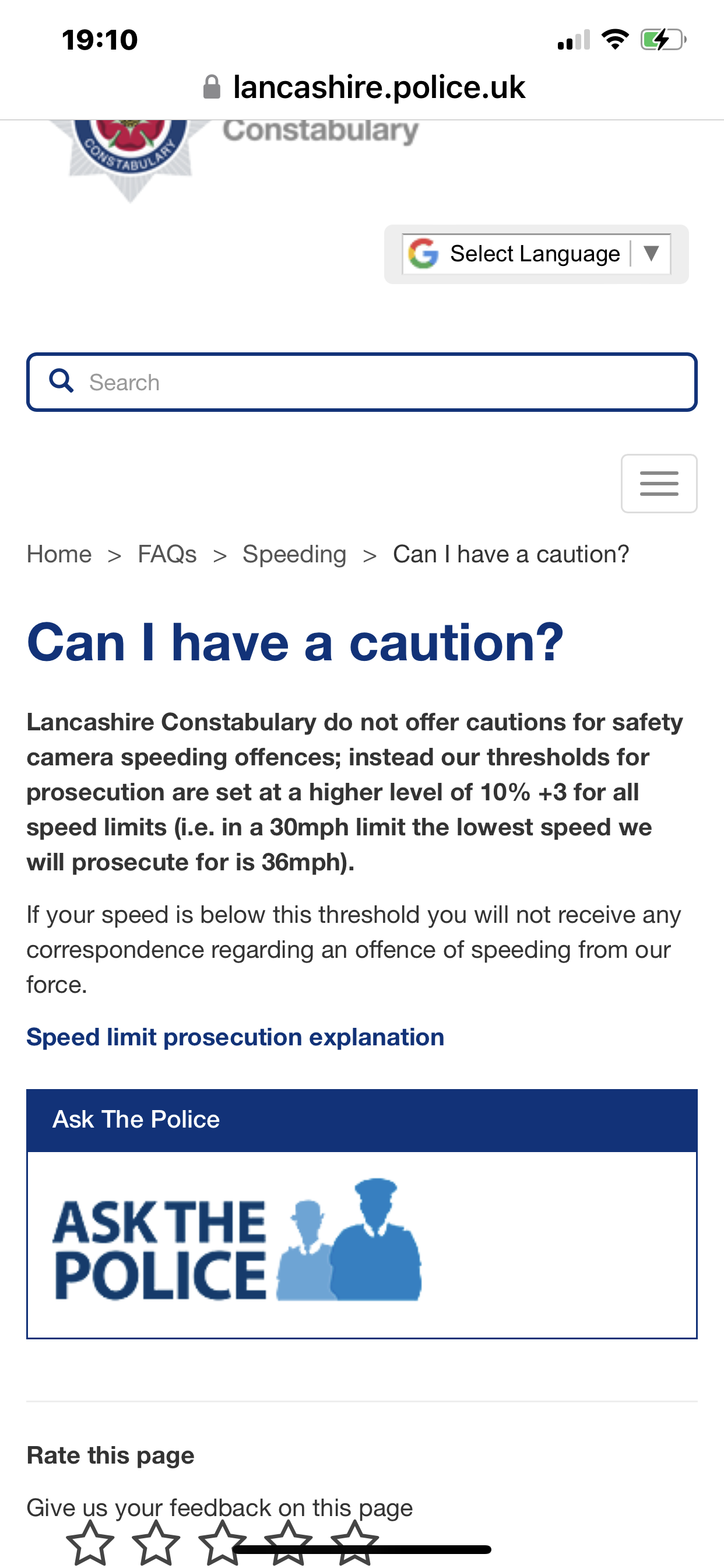Image resolution: width=724 pixels, height=1568 pixels.
Task: Tap the Ask The Police header bar
Action: [x=361, y=1119]
